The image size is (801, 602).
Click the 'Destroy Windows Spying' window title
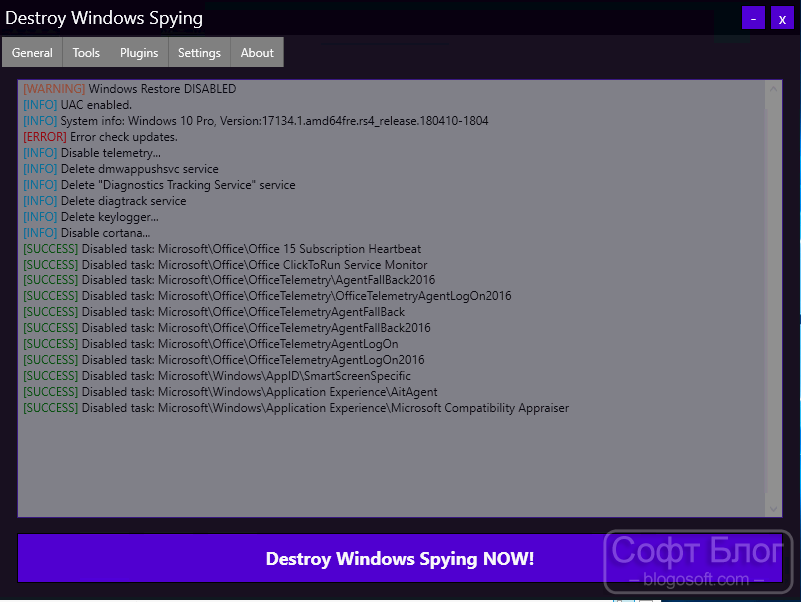coord(104,17)
